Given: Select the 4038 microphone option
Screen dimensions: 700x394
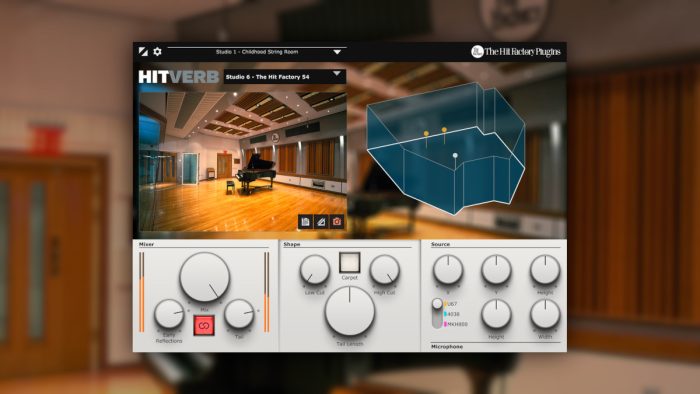Looking at the screenshot, I should click(x=451, y=314).
